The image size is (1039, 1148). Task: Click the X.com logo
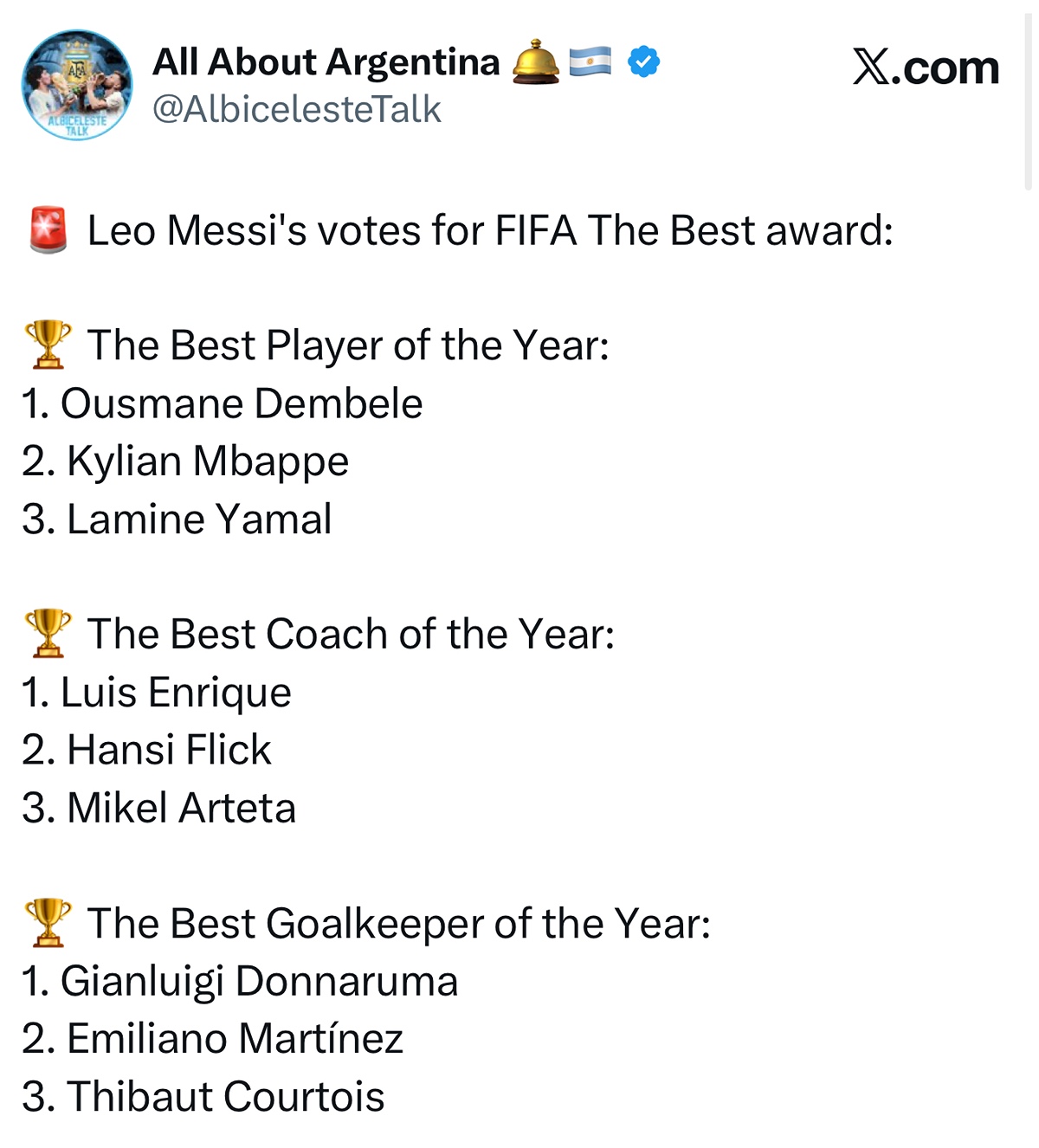[x=926, y=68]
